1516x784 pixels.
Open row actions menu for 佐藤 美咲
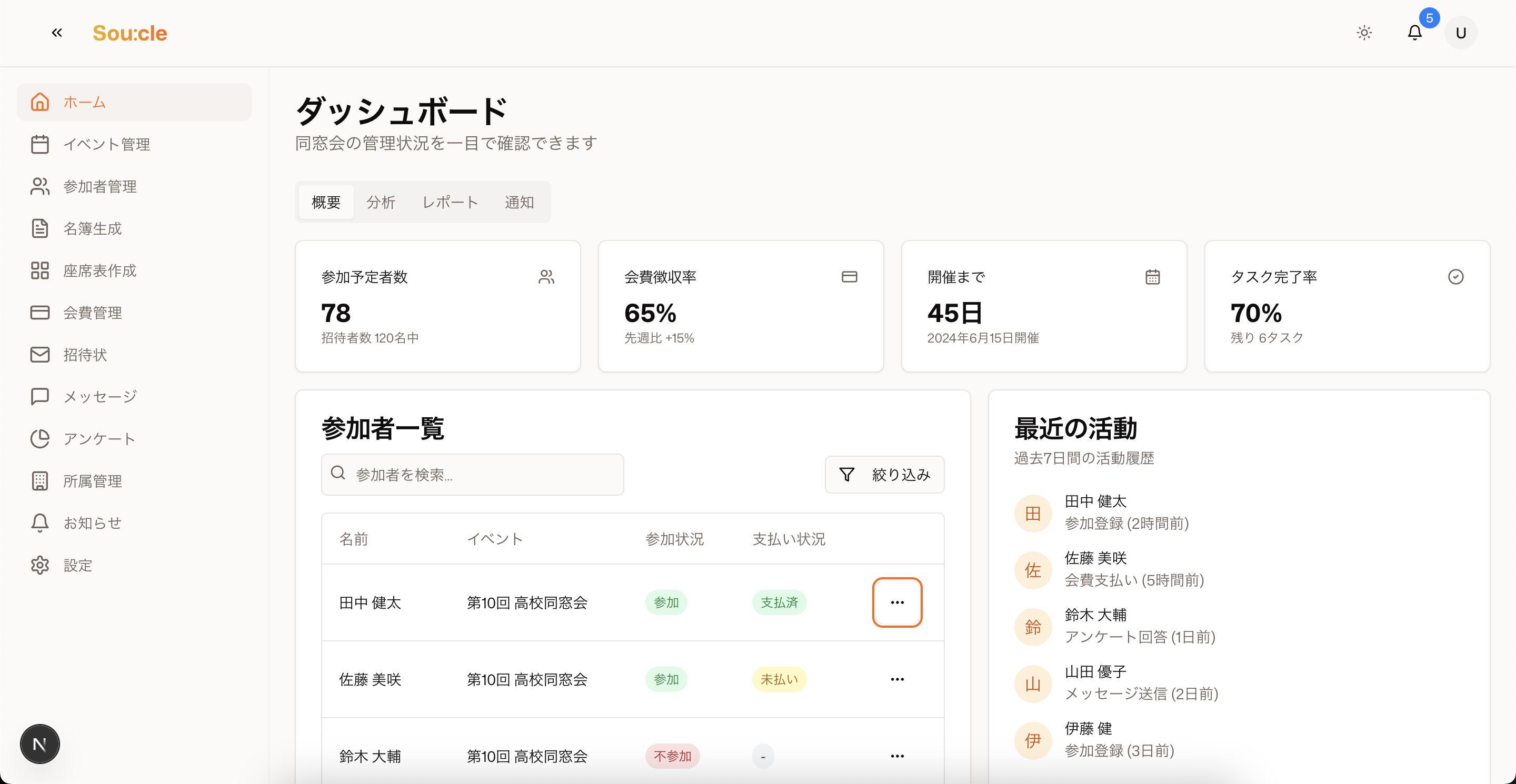coord(897,679)
